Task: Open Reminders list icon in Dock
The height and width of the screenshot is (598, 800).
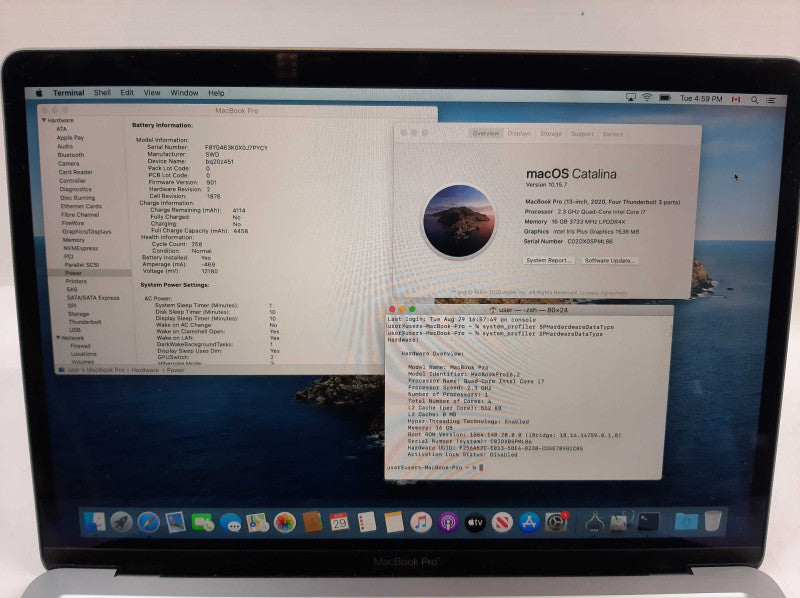Action: [x=366, y=522]
